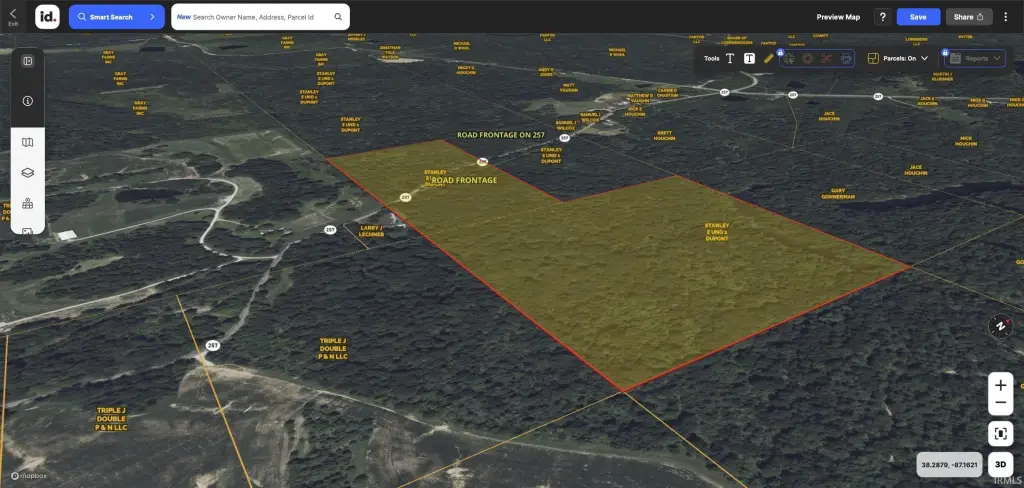This screenshot has height=488, width=1024.
Task: Toggle the Parcels: On layer
Action: click(897, 58)
